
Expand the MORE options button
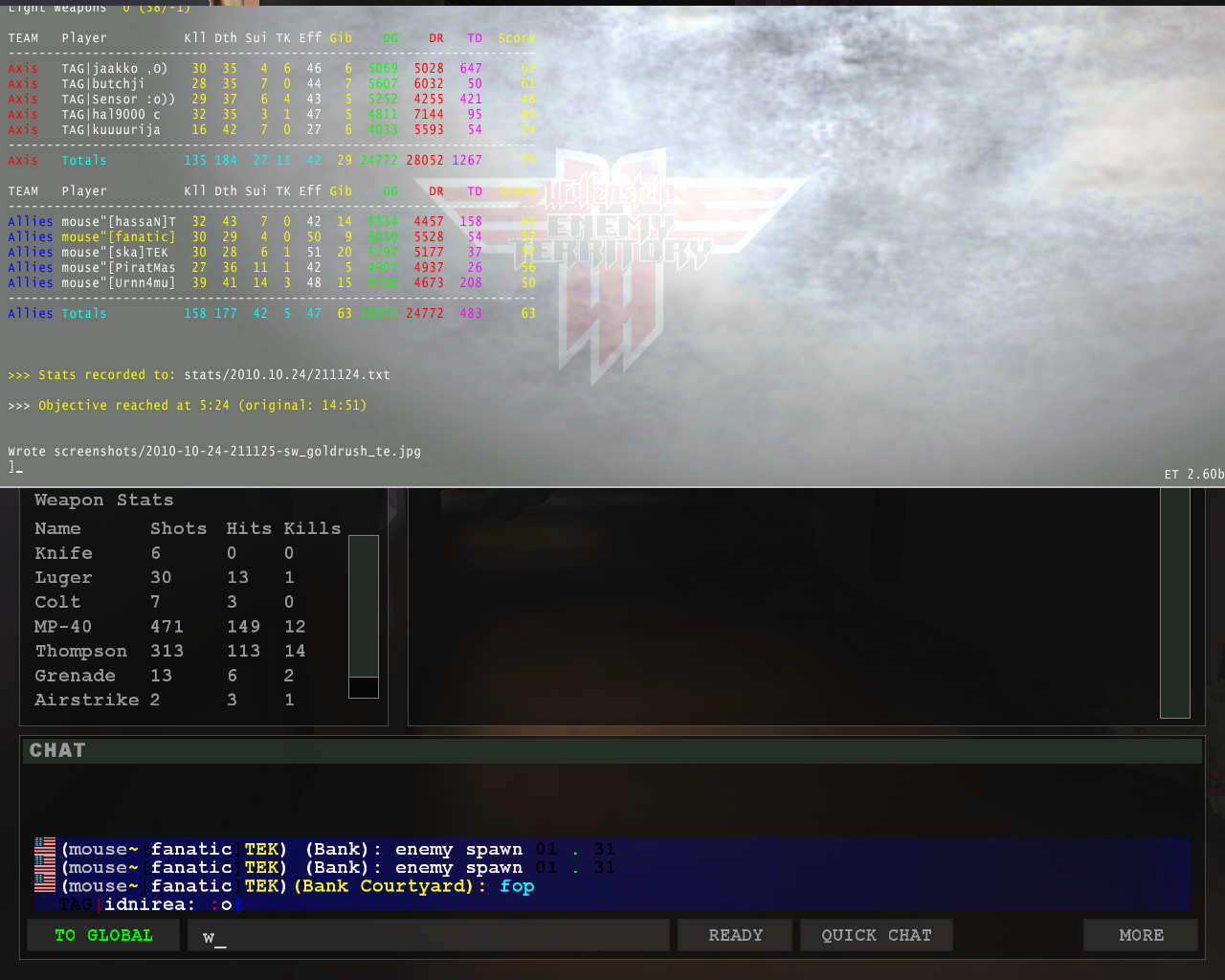1140,935
